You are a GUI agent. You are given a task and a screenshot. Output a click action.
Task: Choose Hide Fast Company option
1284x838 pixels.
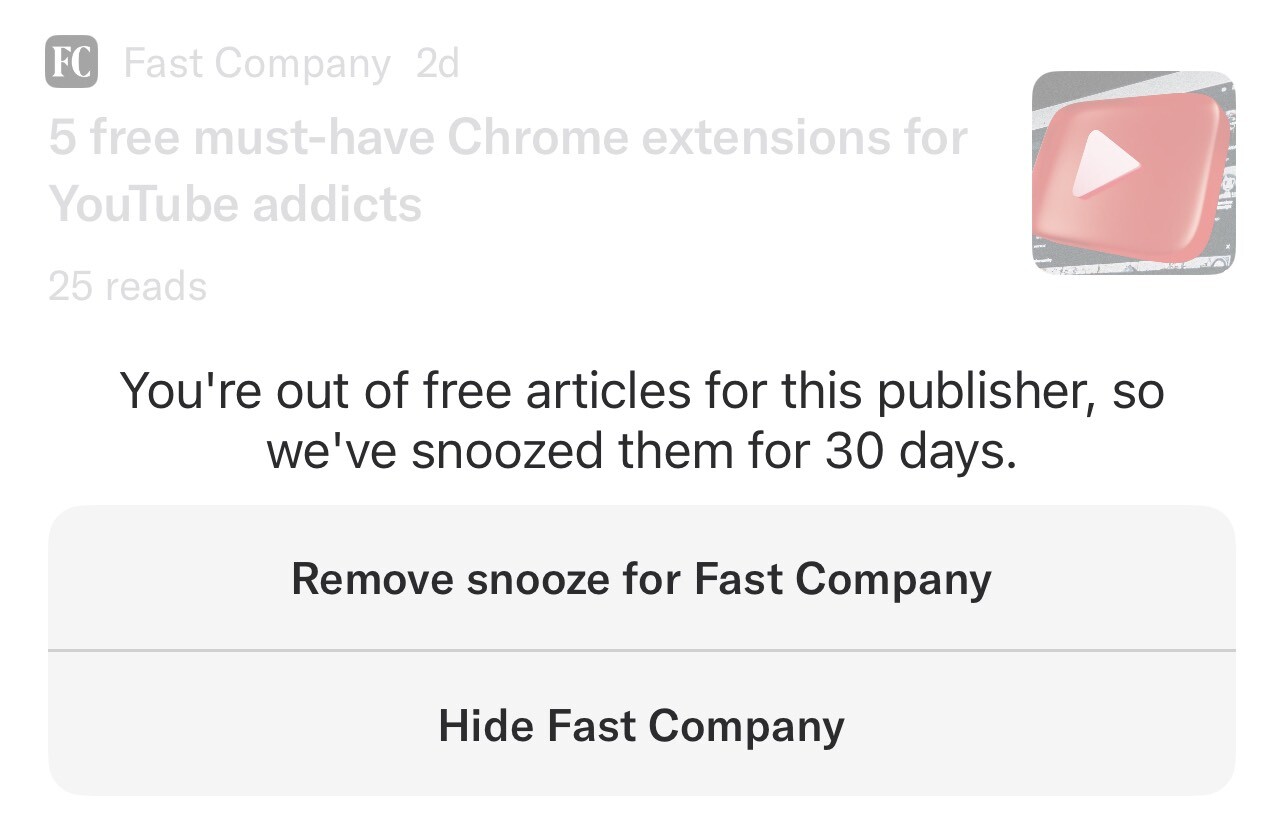(x=642, y=724)
